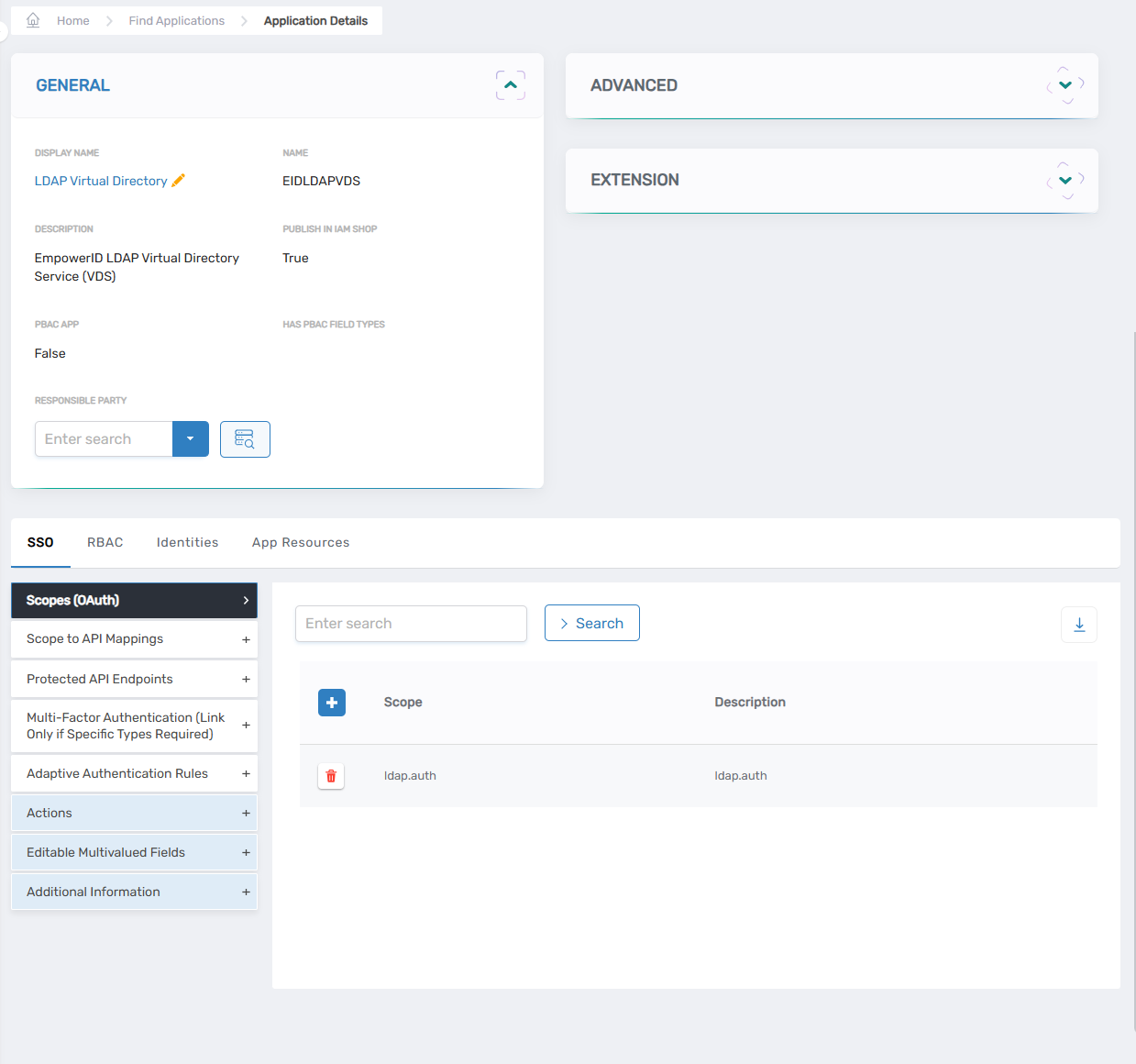This screenshot has width=1136, height=1064.
Task: Expand the Extension panel
Action: [x=1064, y=181]
